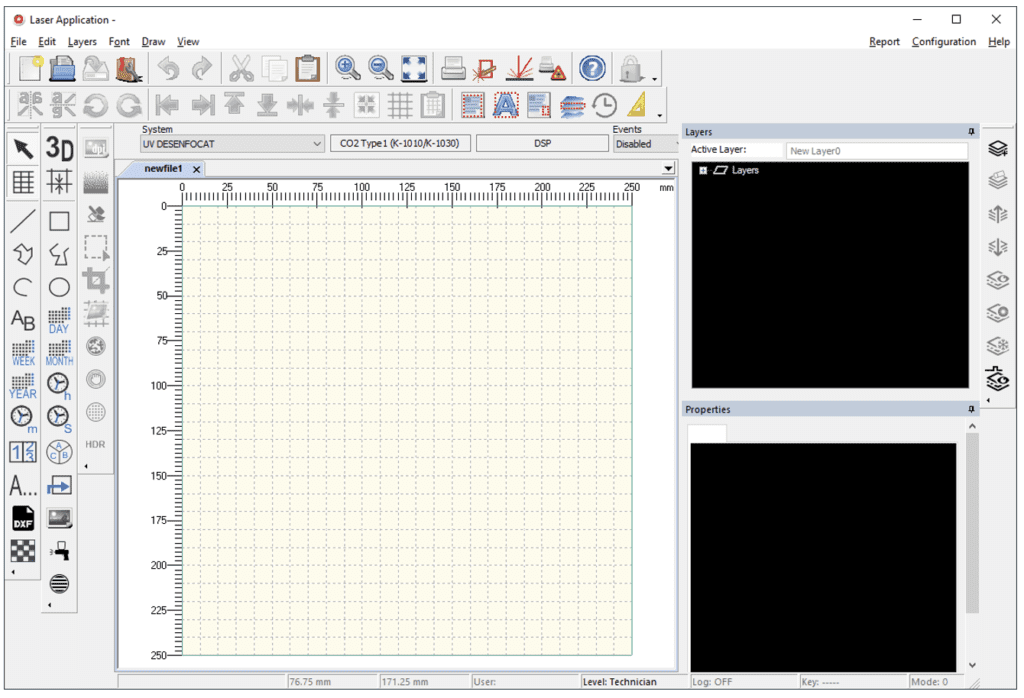Insert the checkered 2D code pattern
The image size is (1024, 698).
(23, 551)
